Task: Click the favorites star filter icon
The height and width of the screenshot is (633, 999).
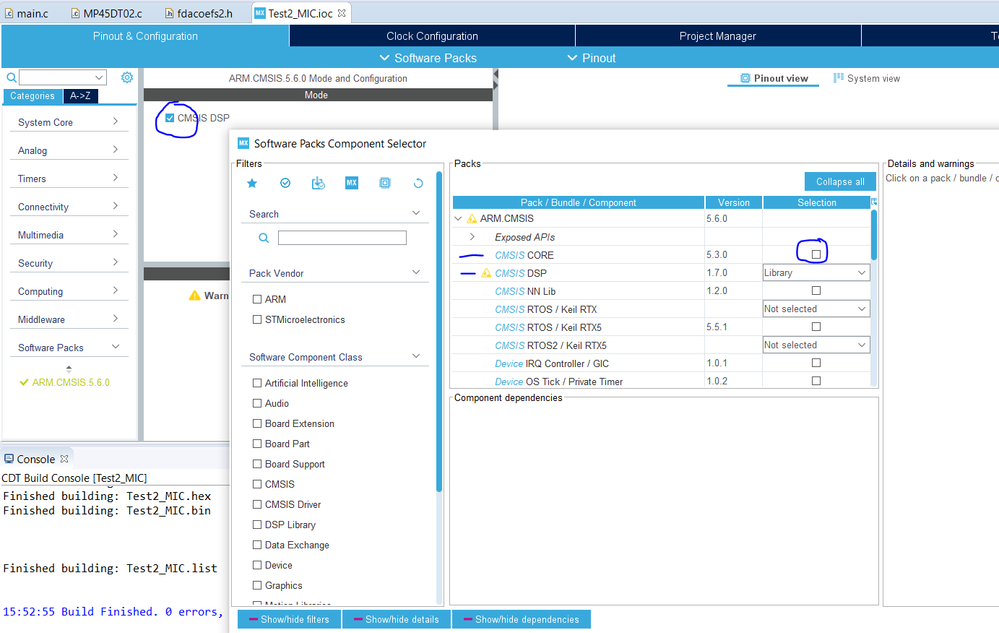Action: coord(252,183)
